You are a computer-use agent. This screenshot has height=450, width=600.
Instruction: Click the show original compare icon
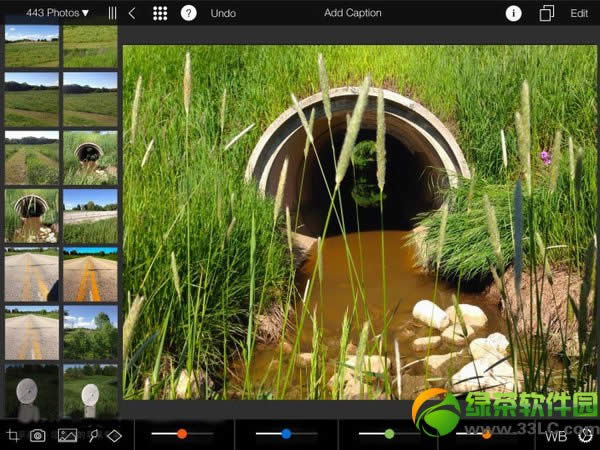click(546, 13)
